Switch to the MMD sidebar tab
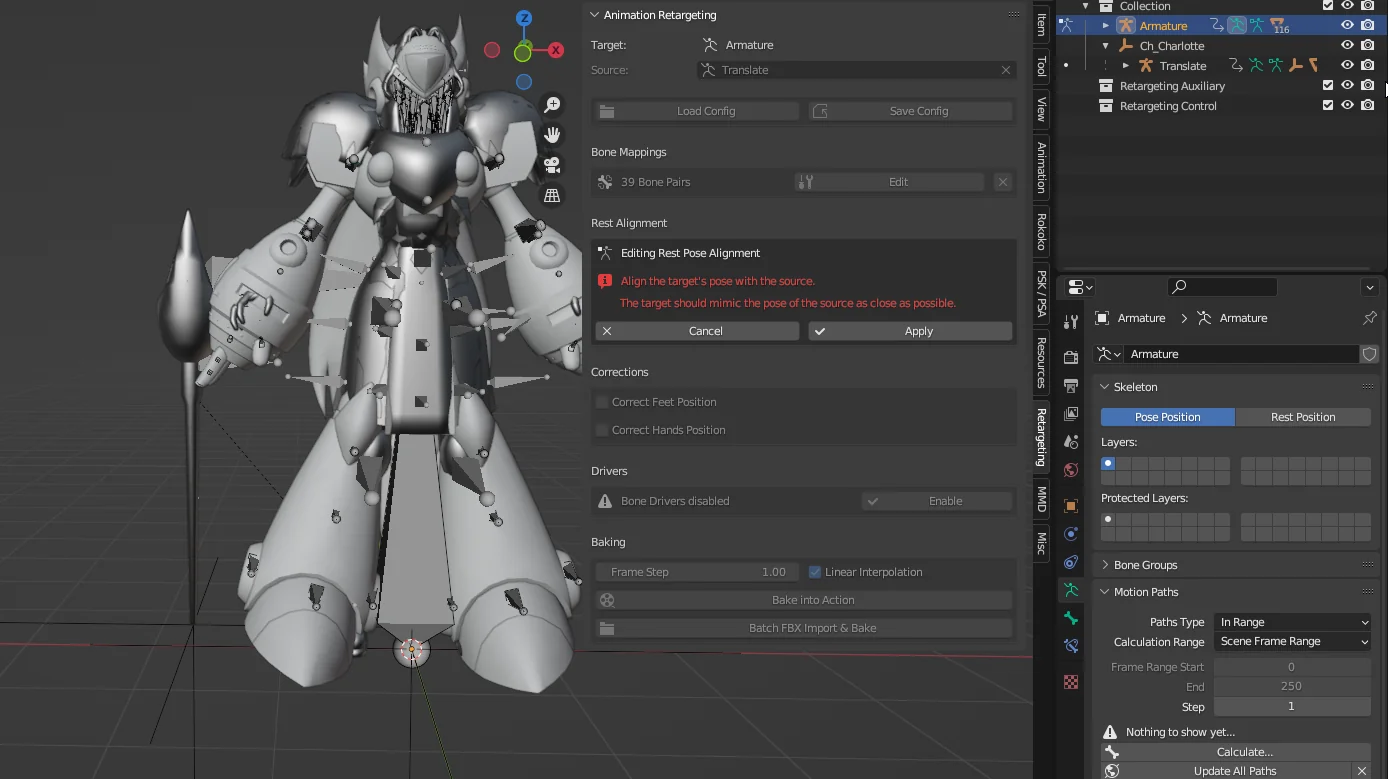Viewport: 1388px width, 779px height. [x=1041, y=499]
